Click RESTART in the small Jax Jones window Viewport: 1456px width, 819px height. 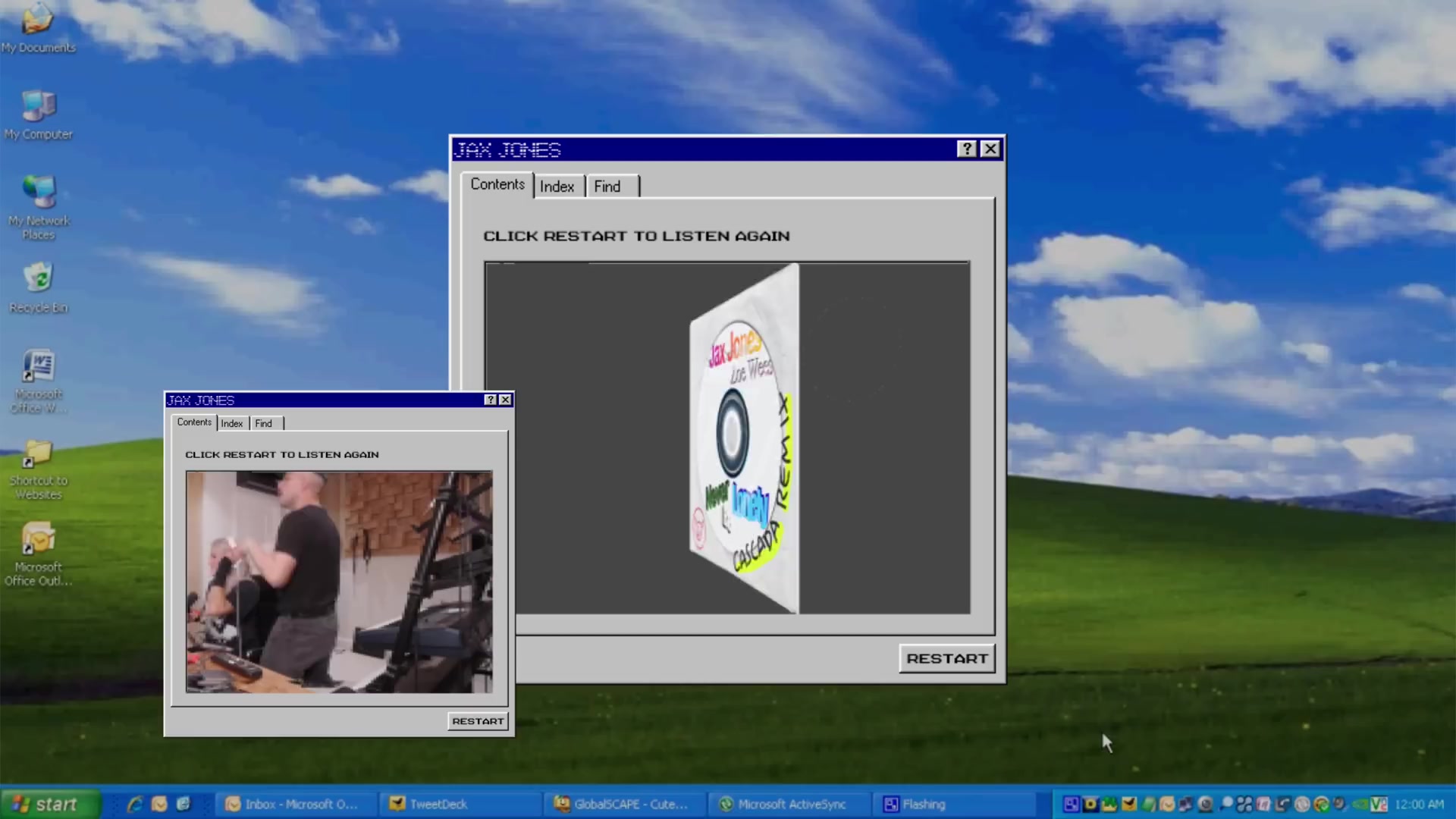[478, 721]
